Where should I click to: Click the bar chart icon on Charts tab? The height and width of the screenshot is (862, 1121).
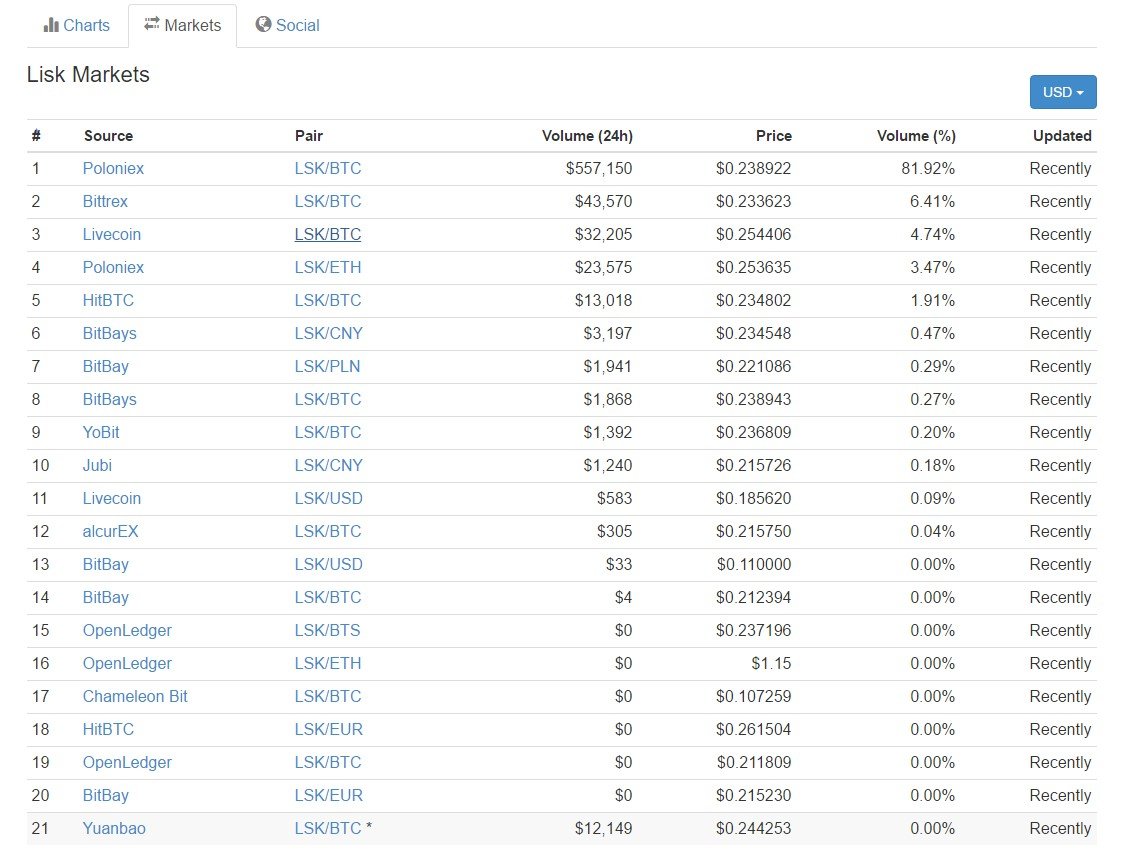[51, 25]
